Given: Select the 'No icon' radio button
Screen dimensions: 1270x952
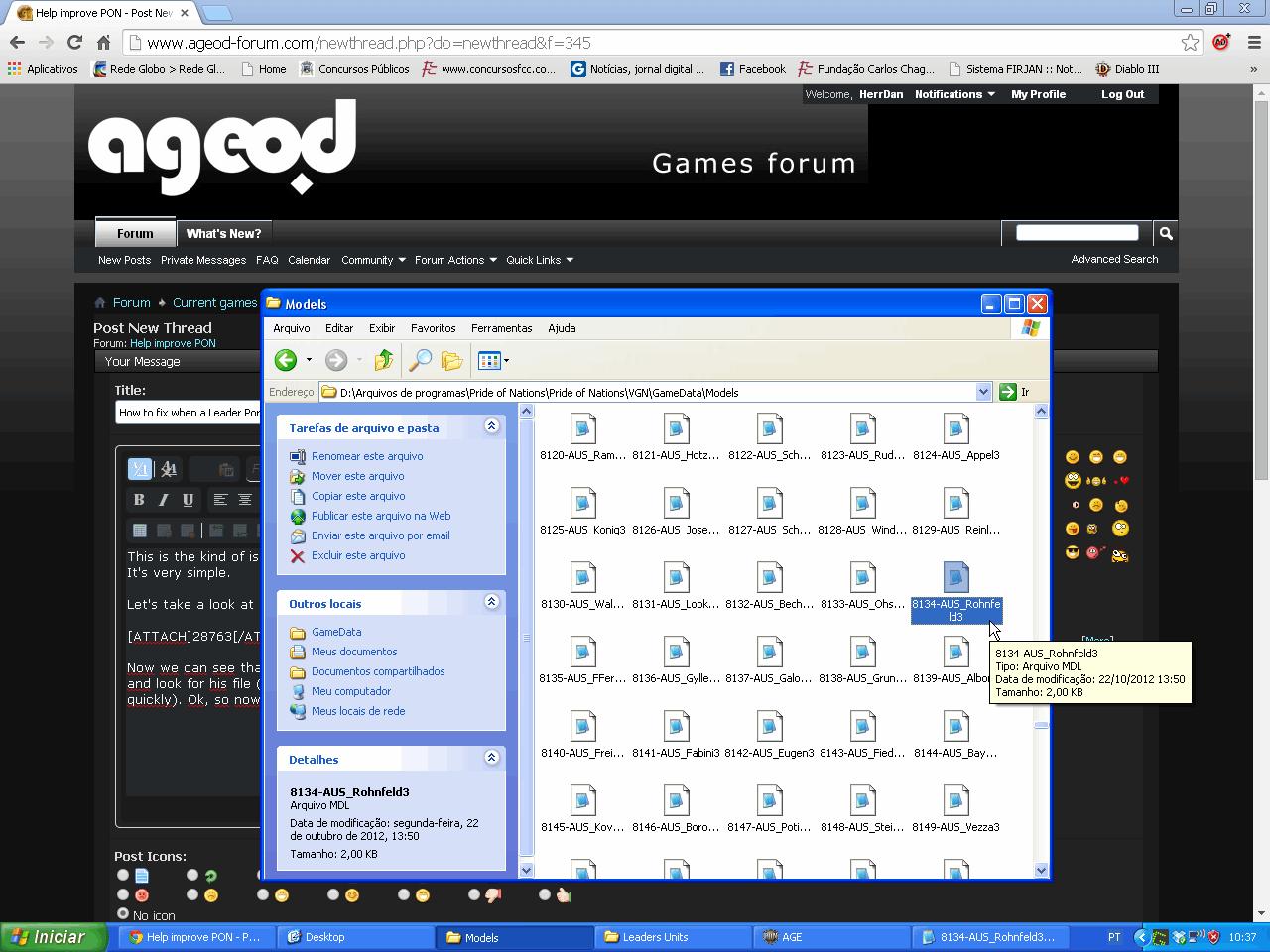Looking at the screenshot, I should (123, 913).
